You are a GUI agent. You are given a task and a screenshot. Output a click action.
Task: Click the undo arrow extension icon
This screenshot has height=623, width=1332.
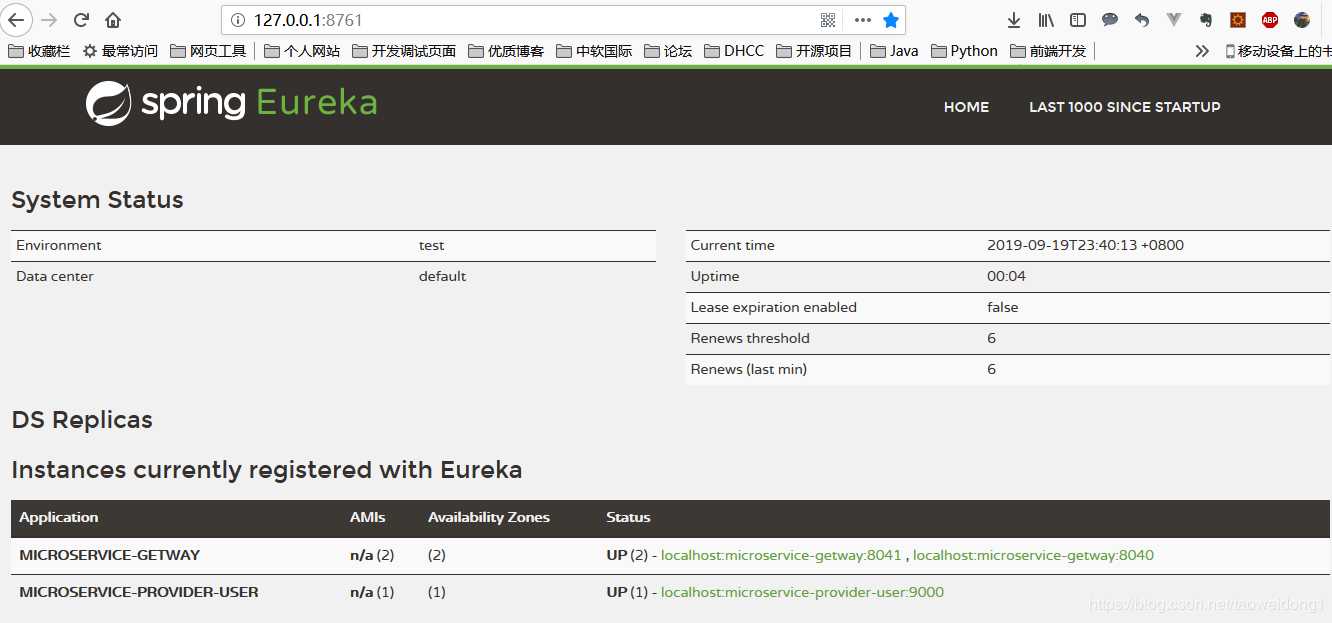[x=1142, y=20]
